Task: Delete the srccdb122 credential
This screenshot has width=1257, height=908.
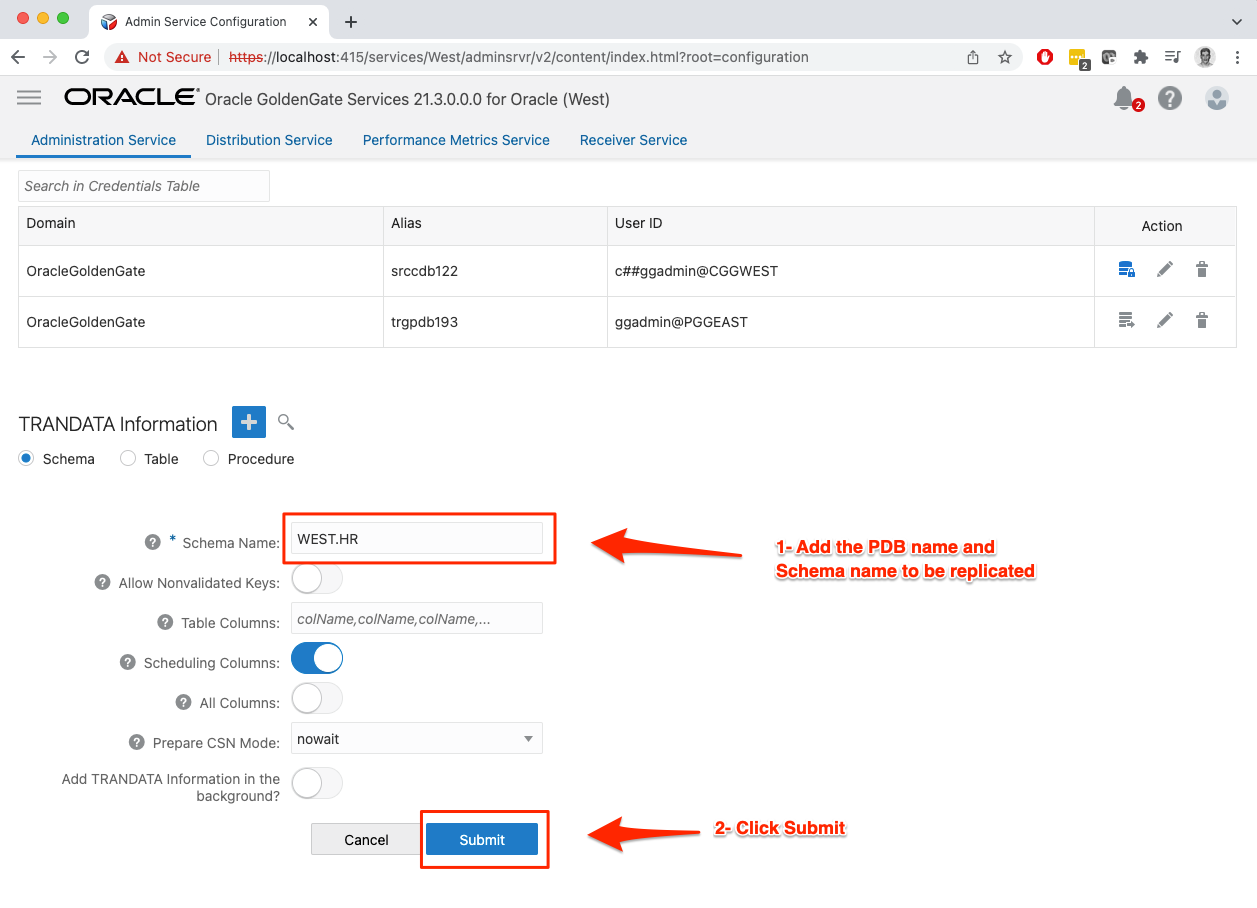Action: 1202,270
